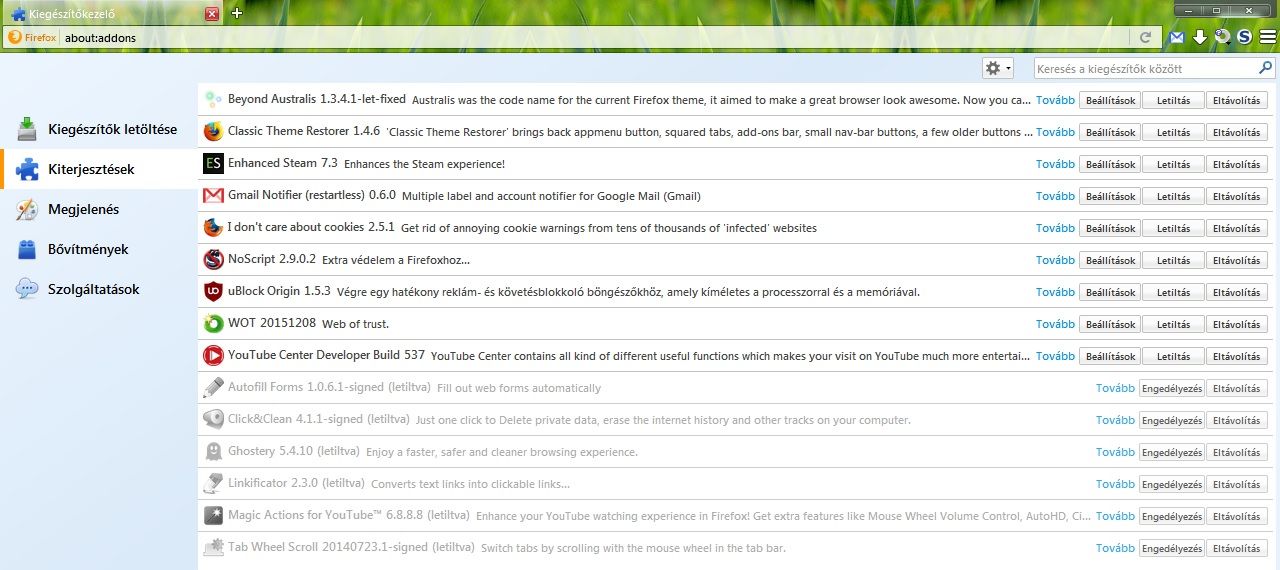
Task: Disable Classic Theme Restorer with Letiltás
Action: point(1173,133)
